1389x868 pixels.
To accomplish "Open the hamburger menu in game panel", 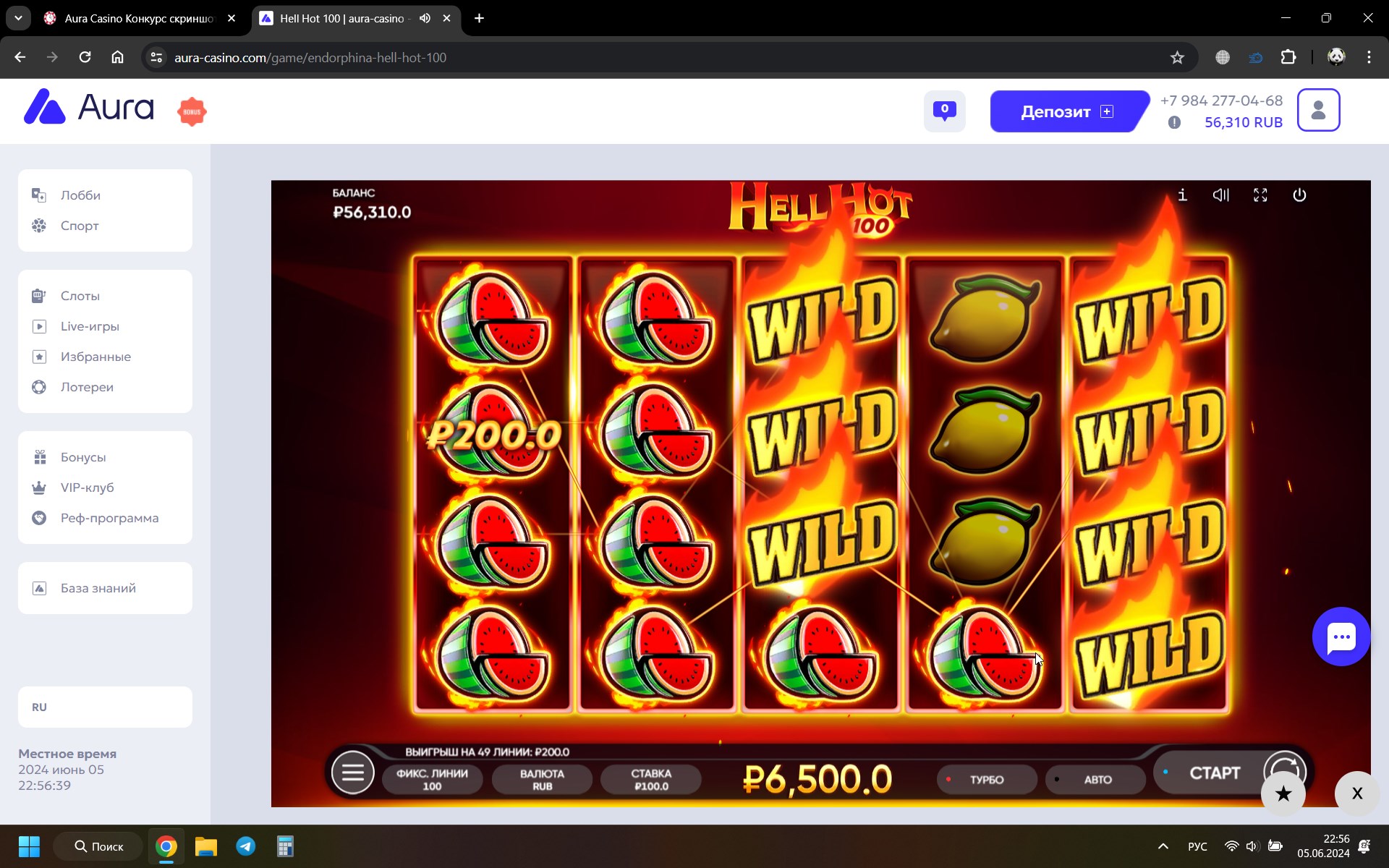I will 352,773.
